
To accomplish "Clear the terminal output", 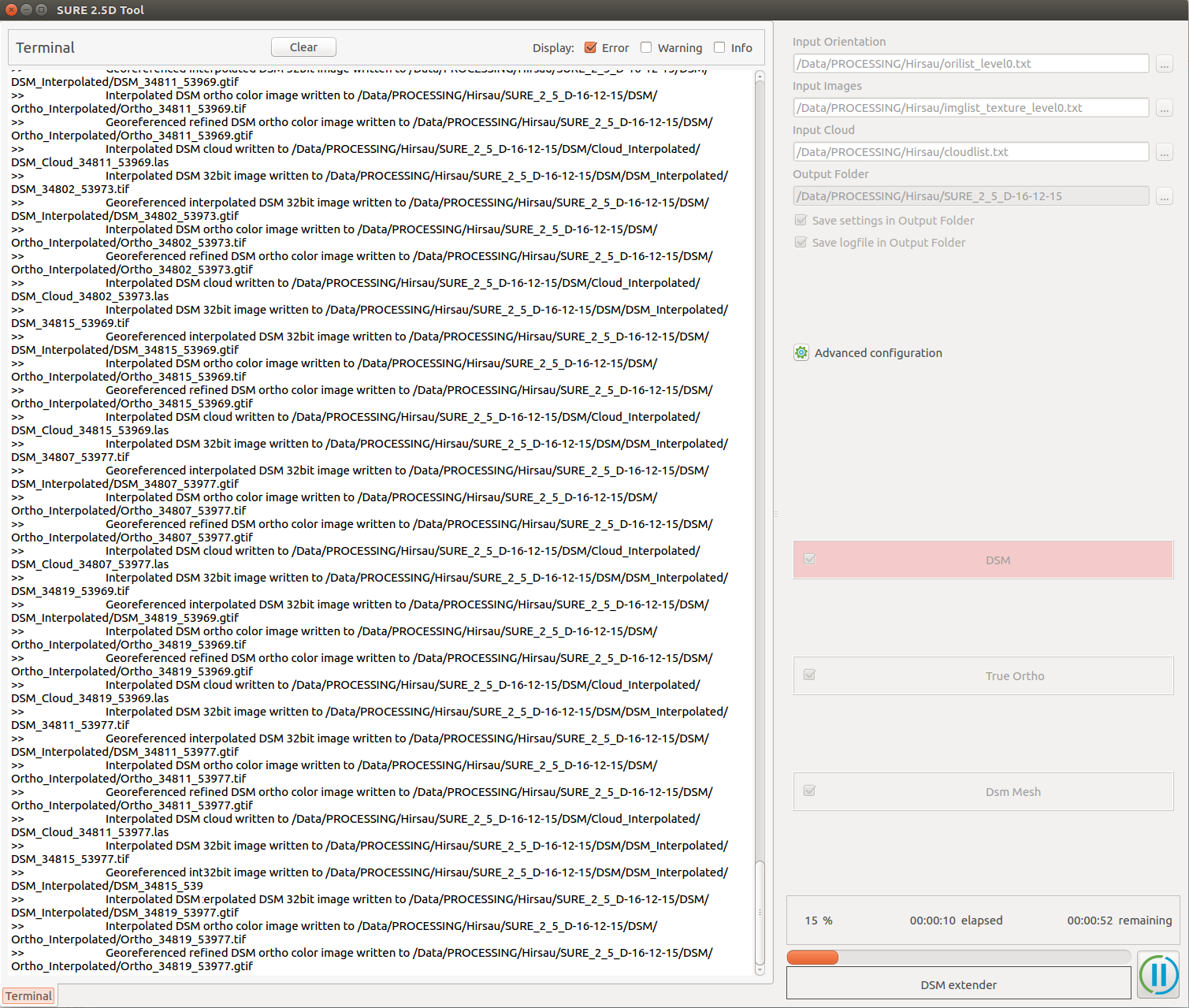I will pyautogui.click(x=303, y=47).
